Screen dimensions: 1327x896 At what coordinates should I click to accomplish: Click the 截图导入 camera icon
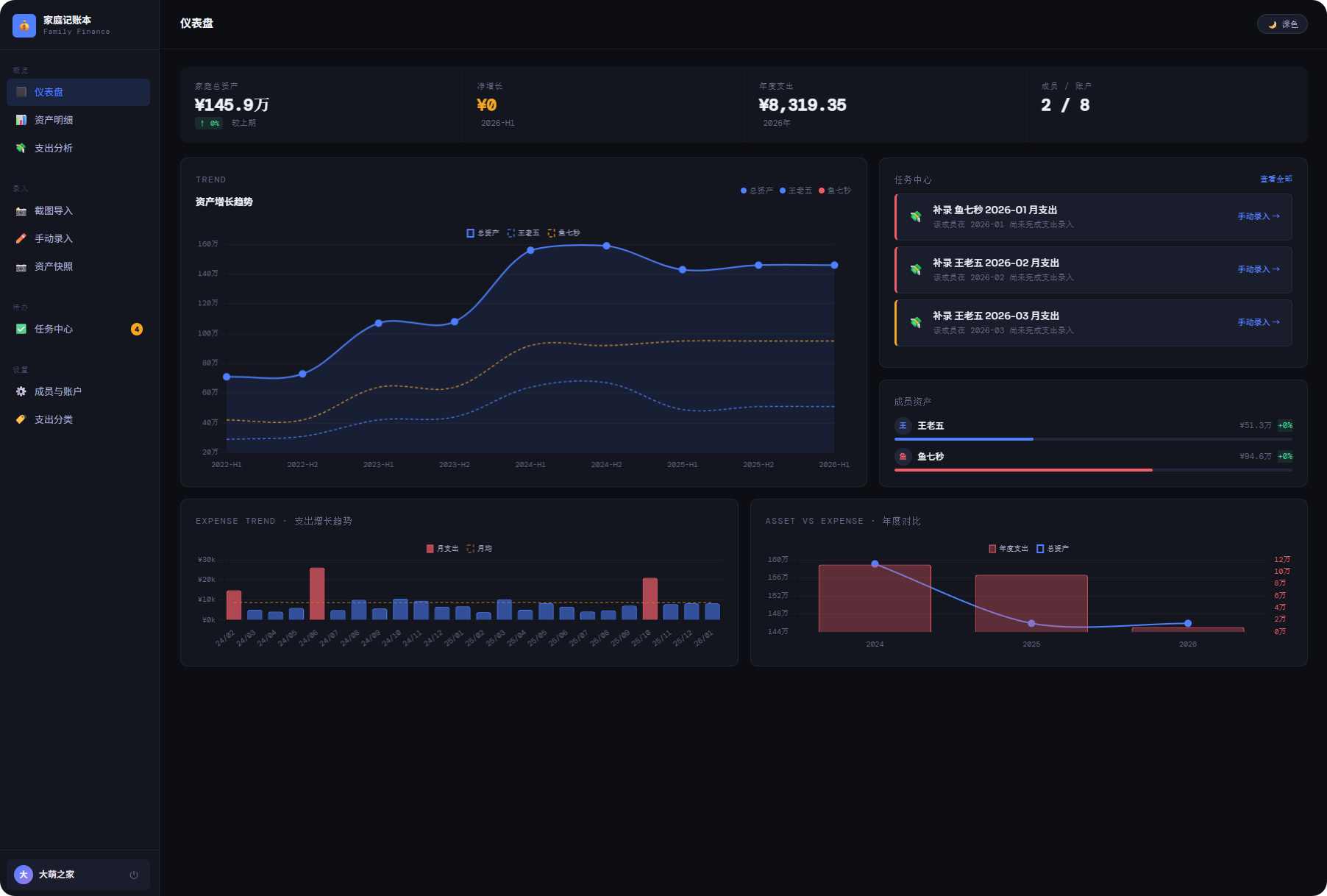(x=21, y=210)
